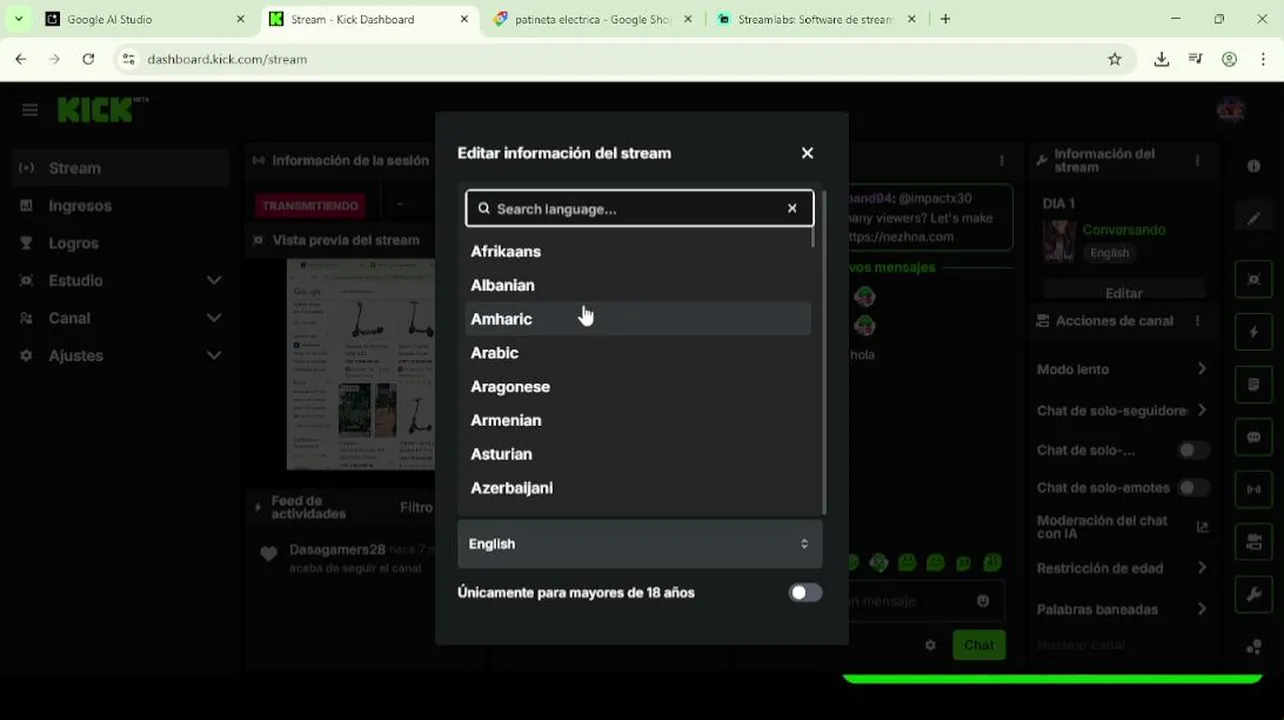
Task: Open Ingresos in the sidebar
Action: click(x=120, y=206)
